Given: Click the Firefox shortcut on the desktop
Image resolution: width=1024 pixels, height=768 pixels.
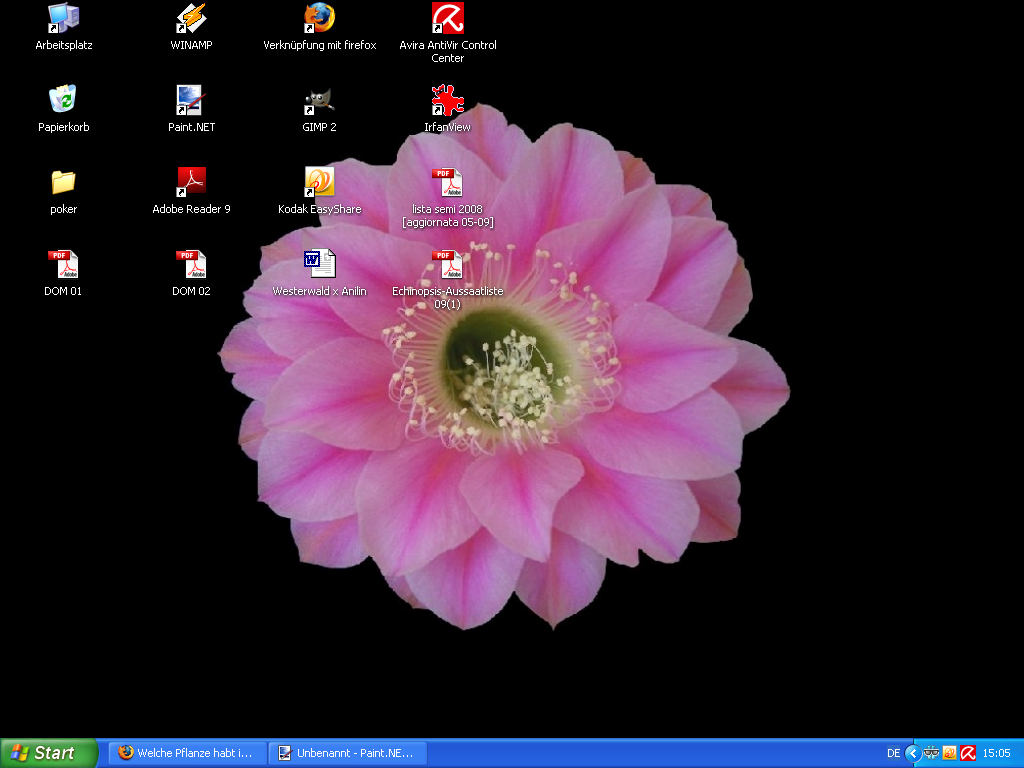Looking at the screenshot, I should pos(319,18).
